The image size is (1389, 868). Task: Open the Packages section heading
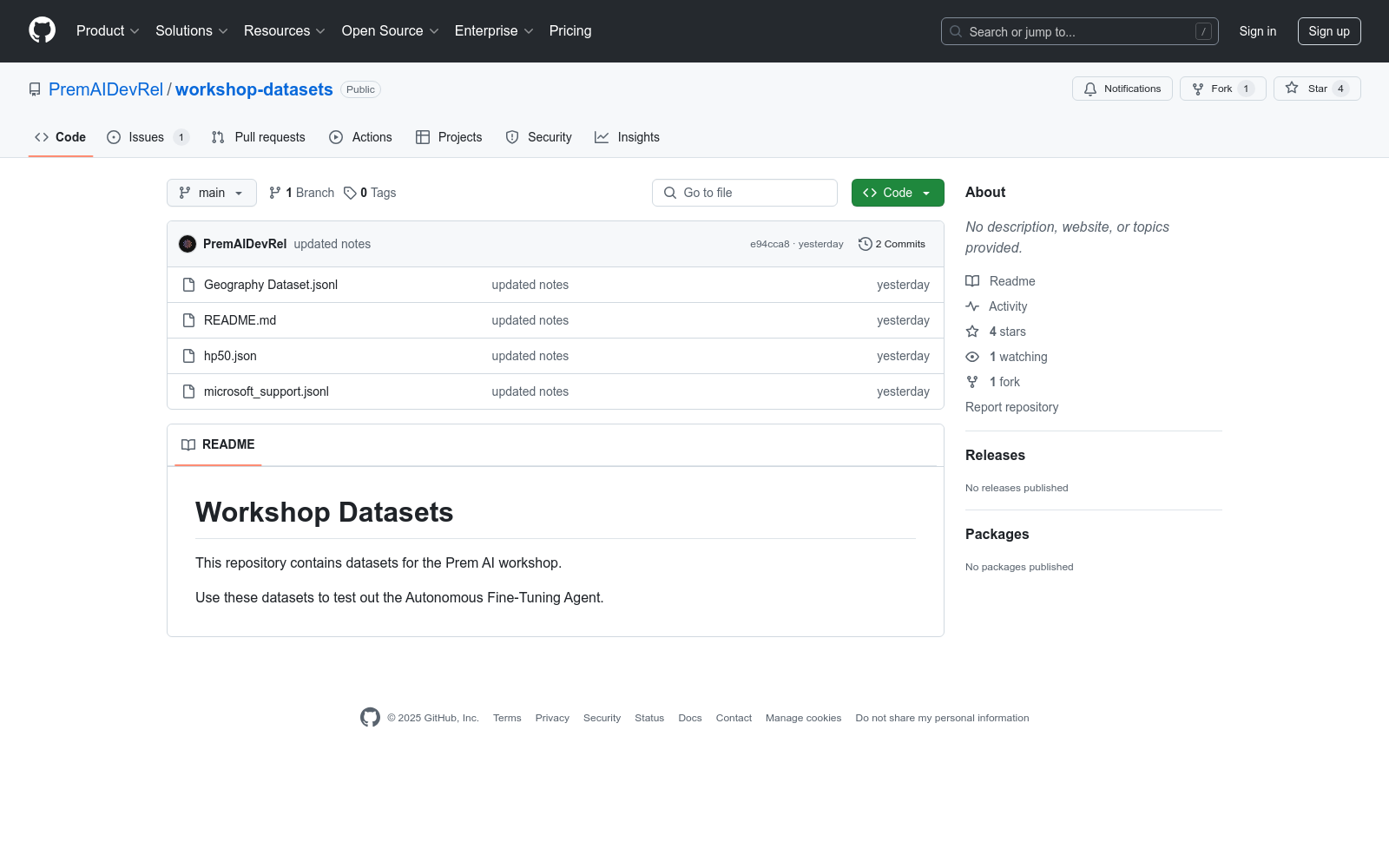(997, 535)
